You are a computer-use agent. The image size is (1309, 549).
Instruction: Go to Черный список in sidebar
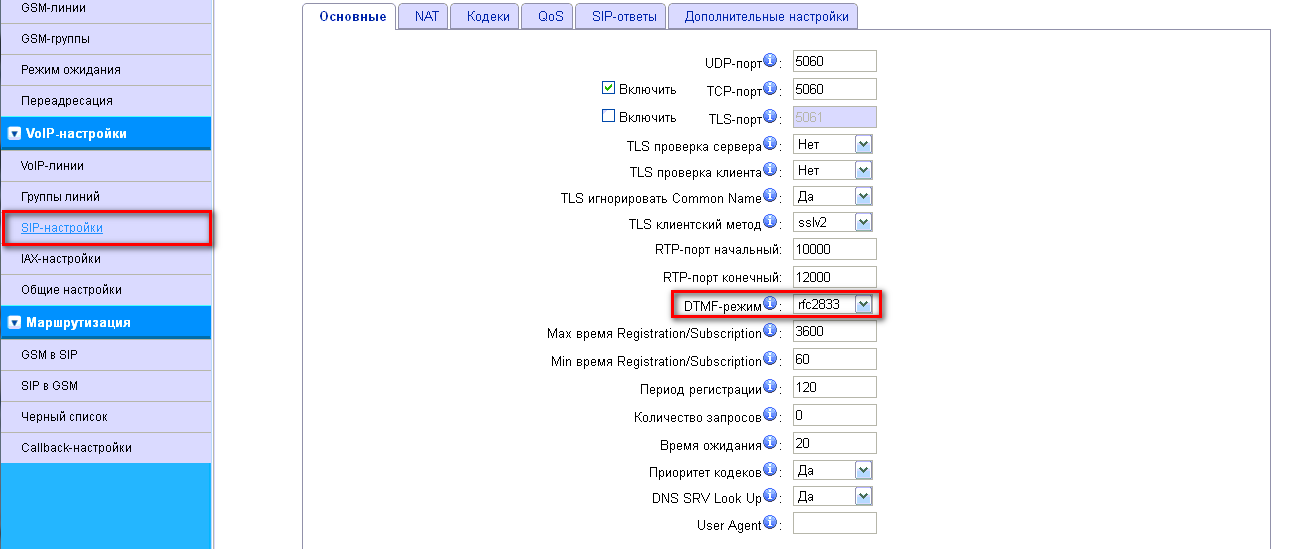(x=64, y=416)
